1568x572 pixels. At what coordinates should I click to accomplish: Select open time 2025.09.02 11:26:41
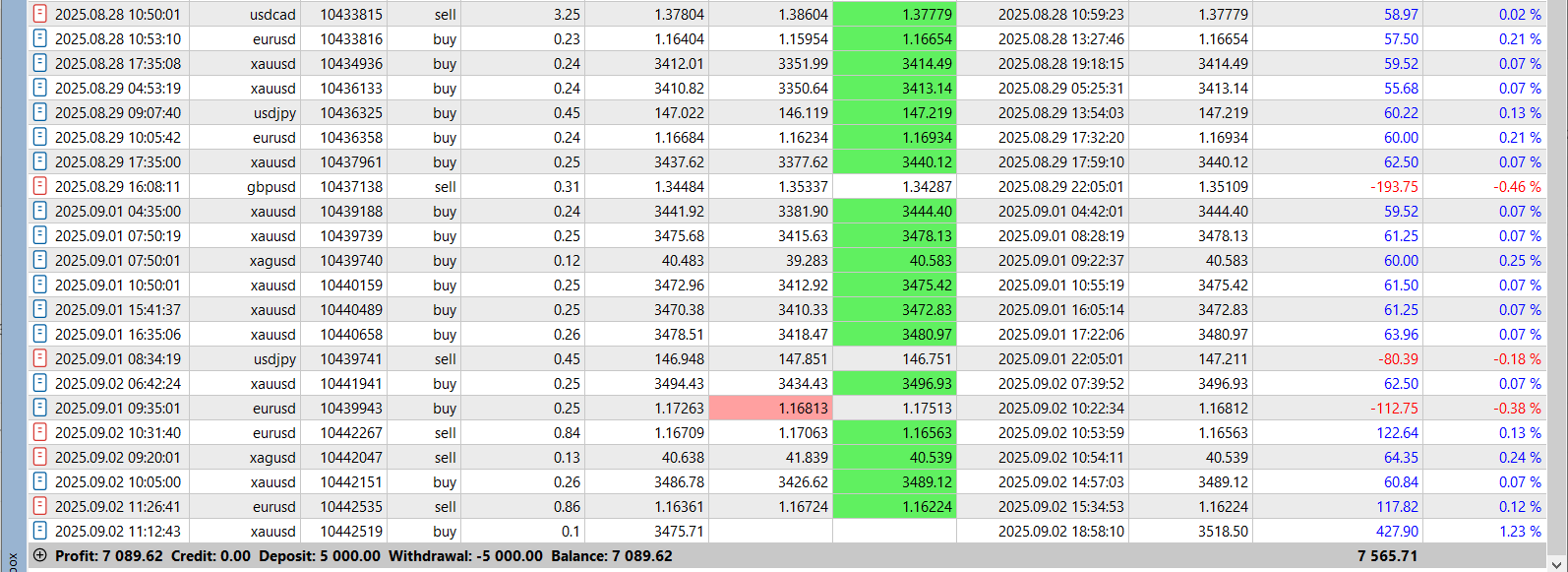click(x=118, y=507)
